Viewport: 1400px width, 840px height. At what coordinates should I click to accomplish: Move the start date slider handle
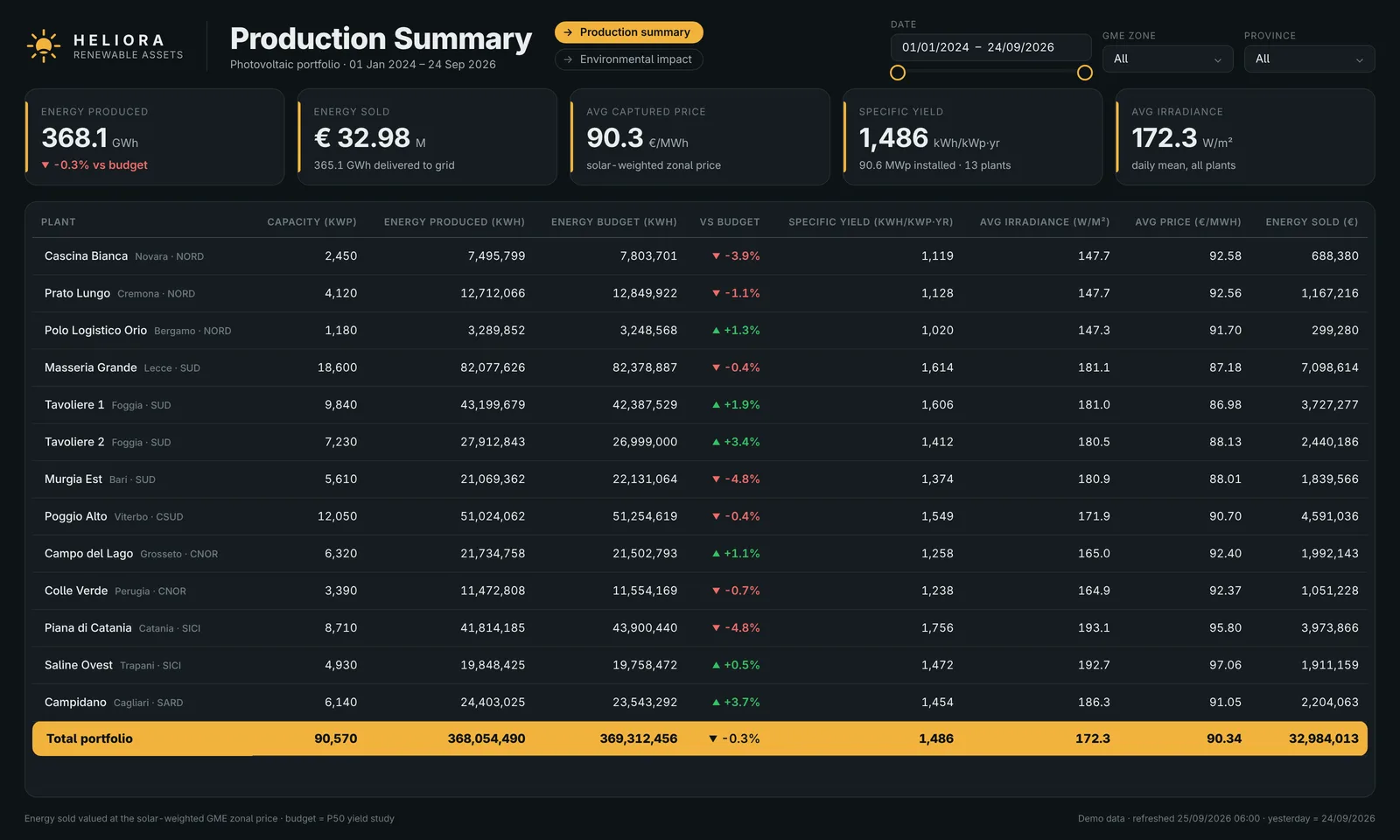(898, 73)
